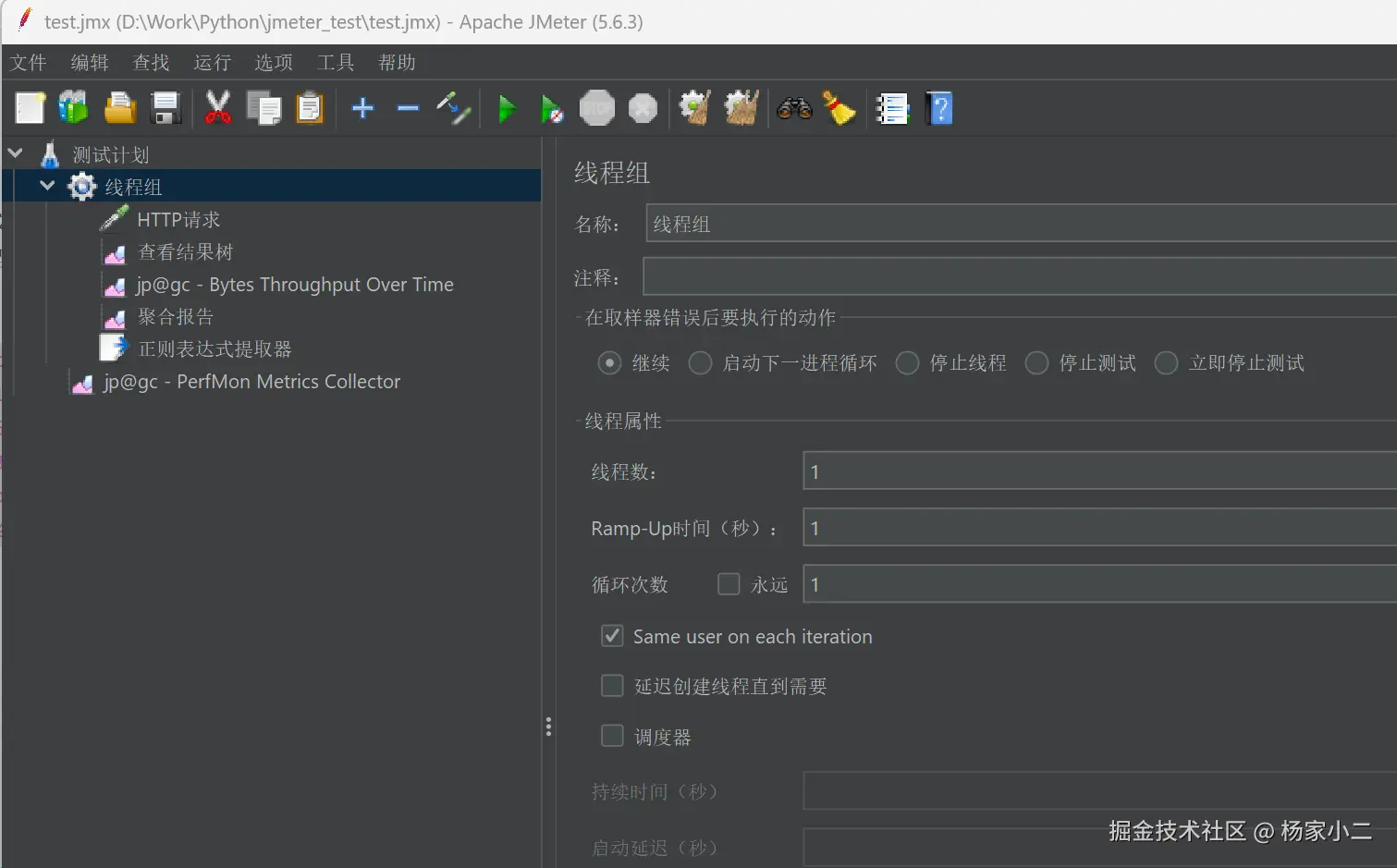Image resolution: width=1397 pixels, height=868 pixels.
Task: Click the 循环次数 value field
Action: pos(1099,584)
